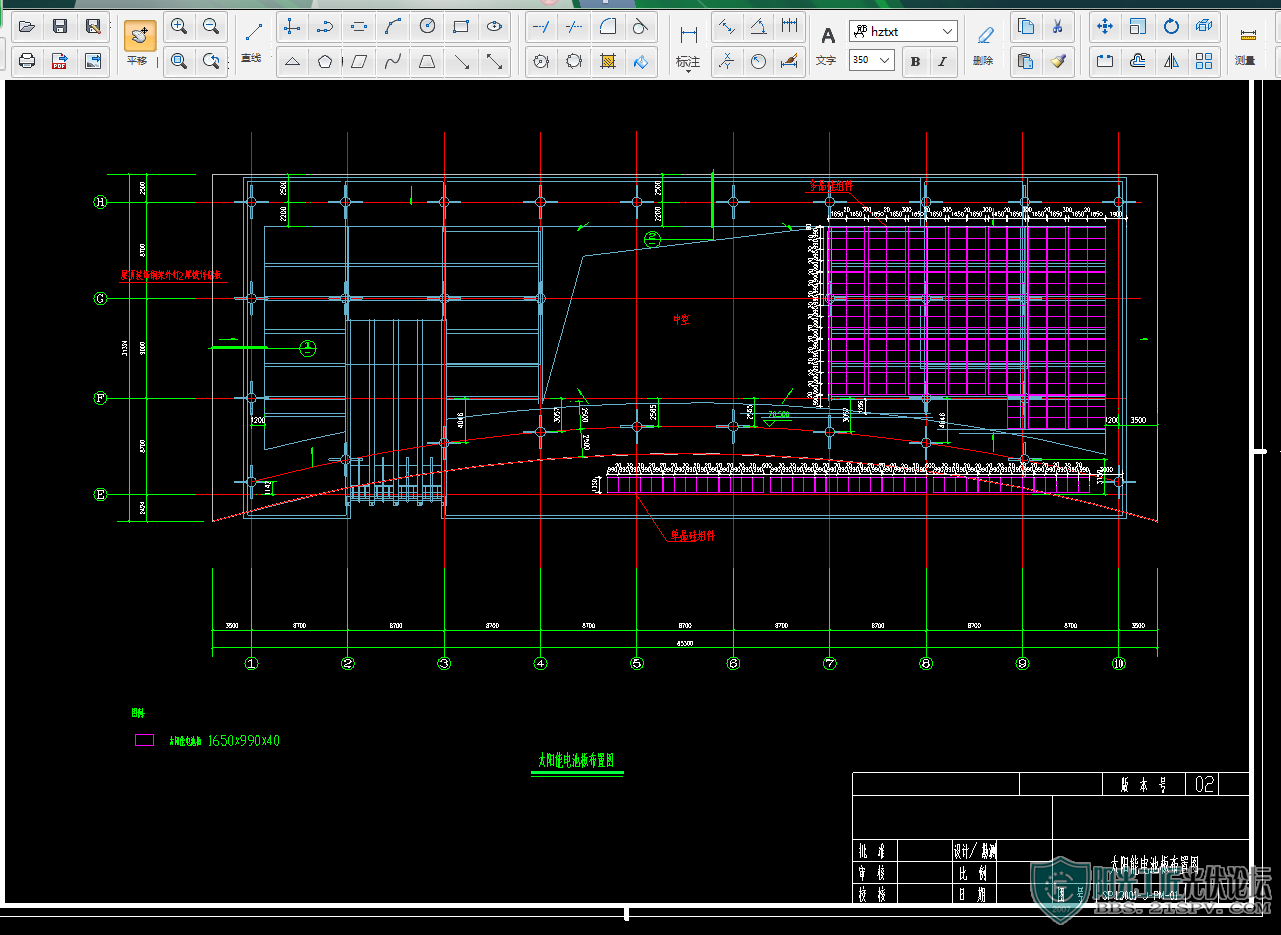The width and height of the screenshot is (1281, 935).
Task: Click the 1650x990x40 legend text
Action: 244,741
